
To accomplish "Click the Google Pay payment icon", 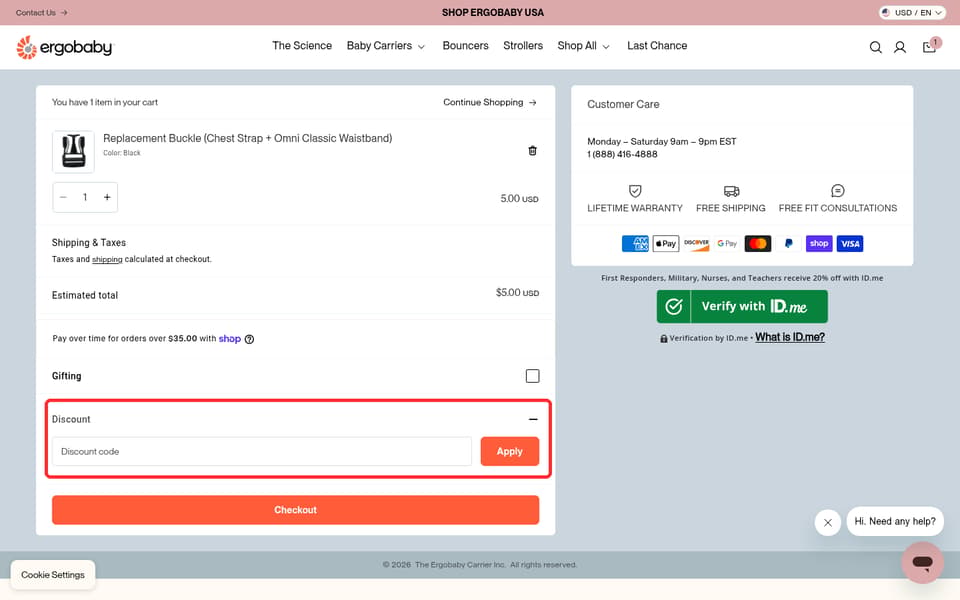I will pos(727,244).
